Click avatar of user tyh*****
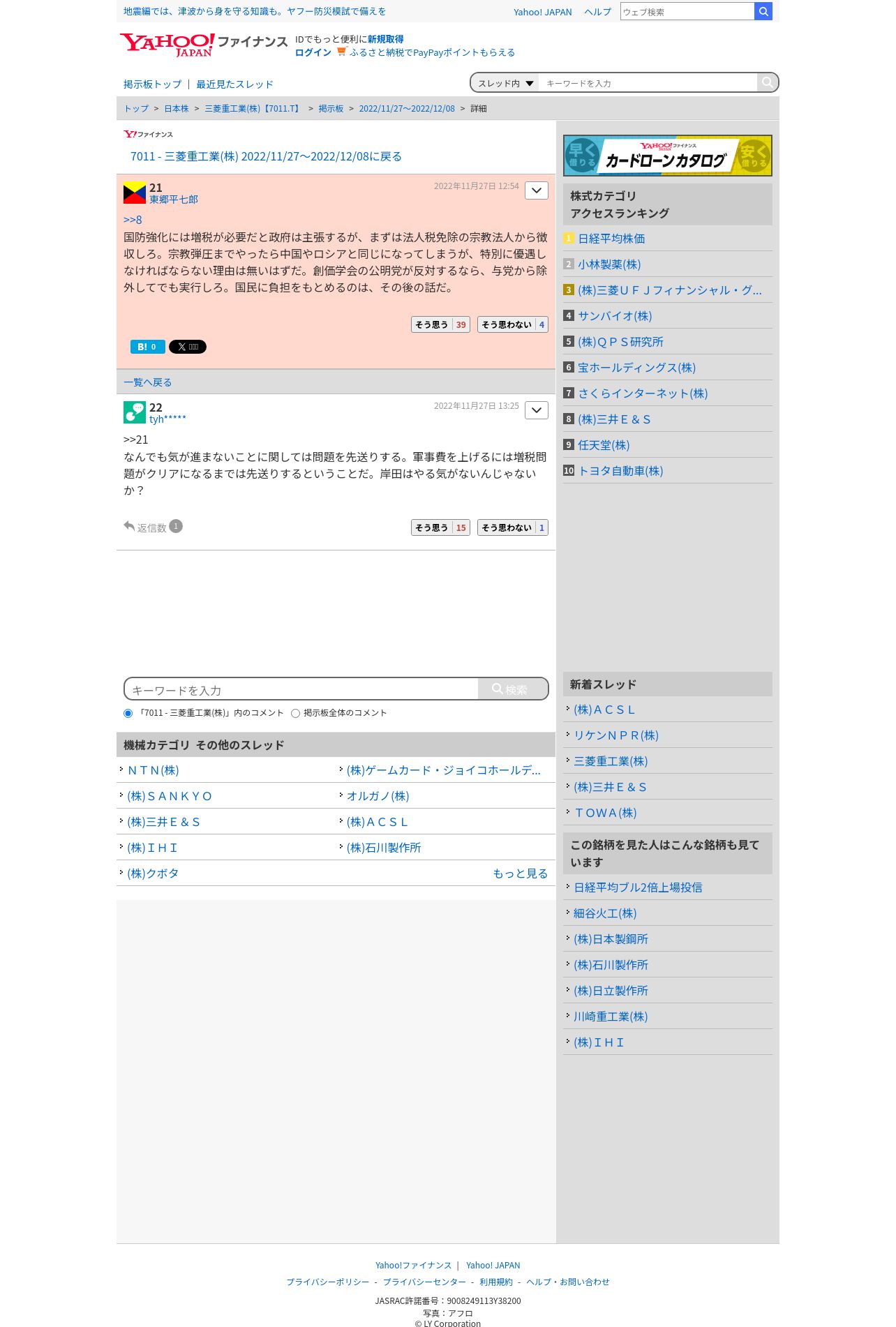The image size is (896, 1327). [x=134, y=412]
